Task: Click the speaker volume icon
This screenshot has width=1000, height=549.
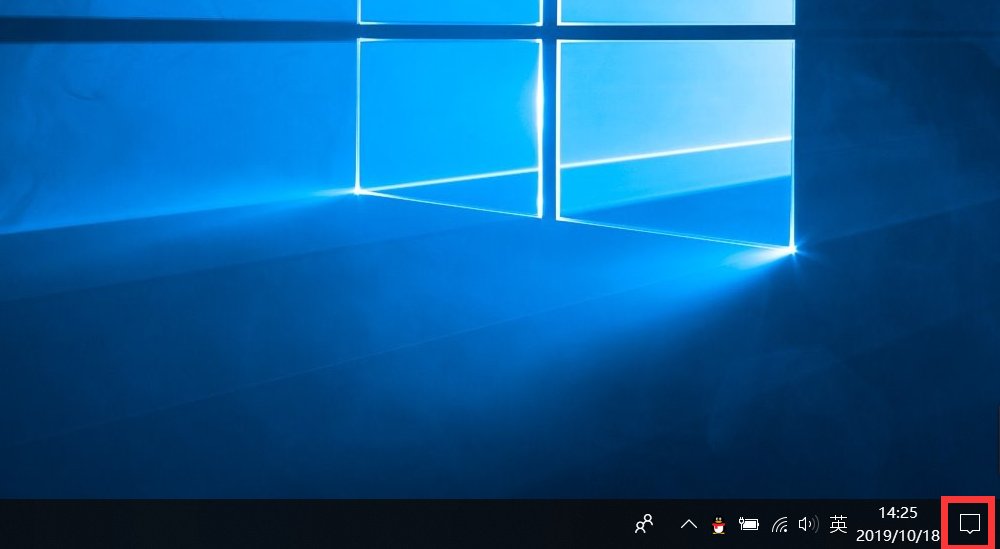Action: tap(808, 523)
